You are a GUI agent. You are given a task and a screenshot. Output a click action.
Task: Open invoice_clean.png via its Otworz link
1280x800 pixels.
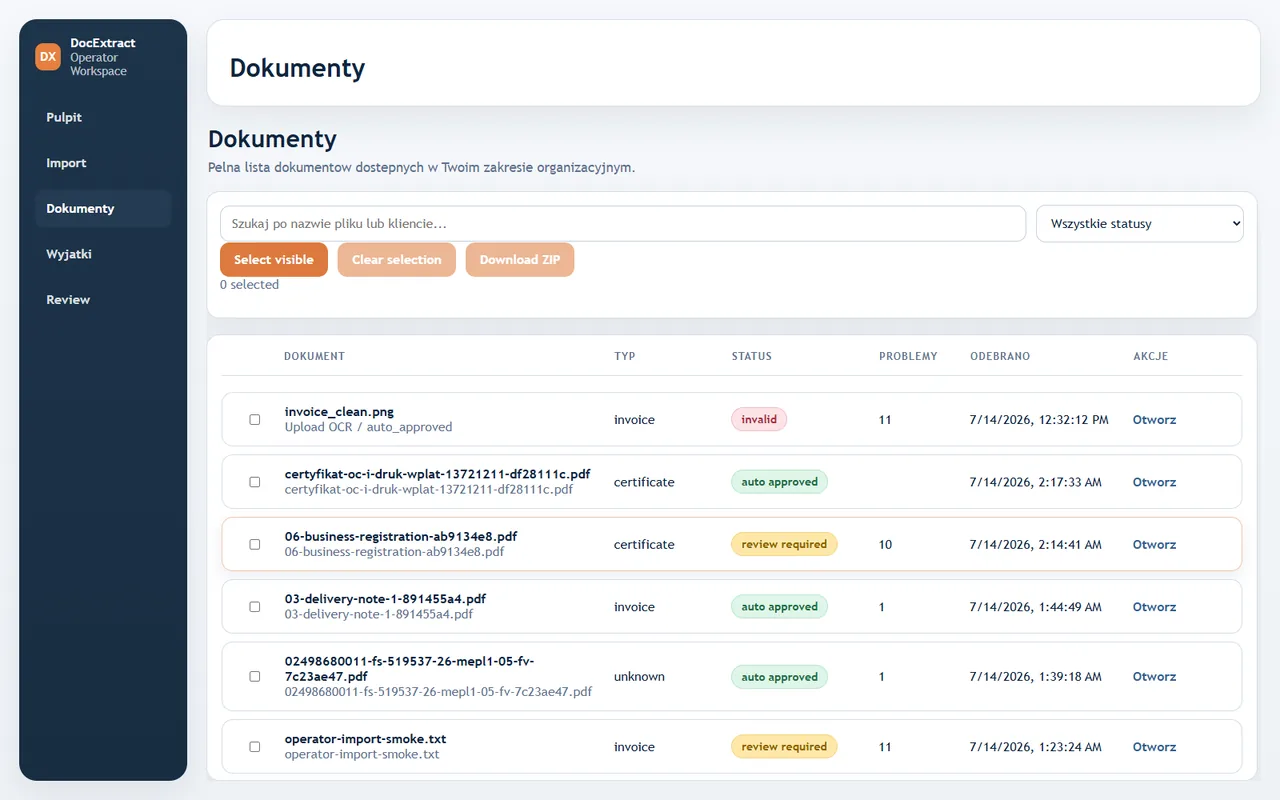[x=1154, y=420]
